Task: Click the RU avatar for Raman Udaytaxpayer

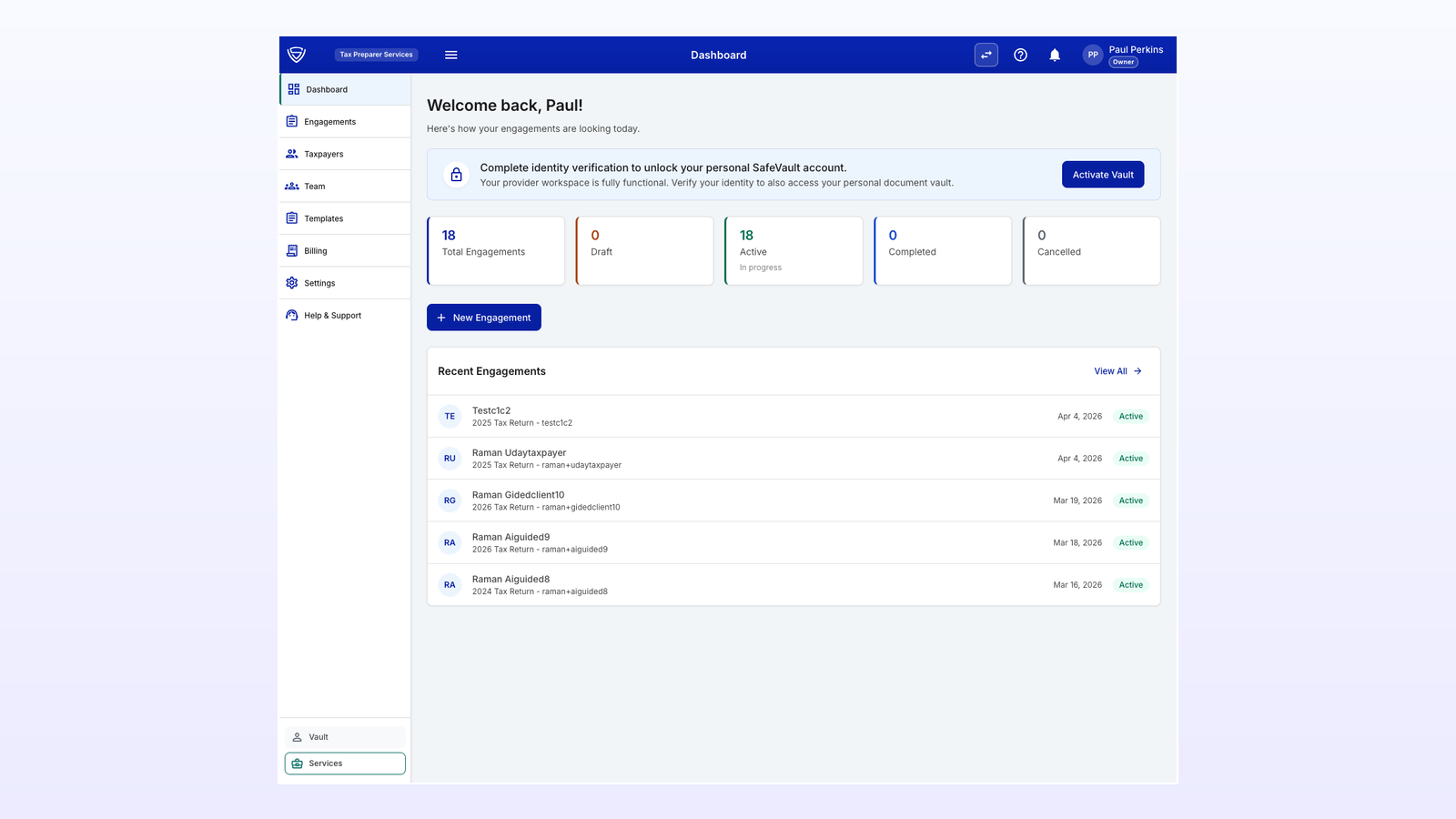Action: pyautogui.click(x=450, y=459)
